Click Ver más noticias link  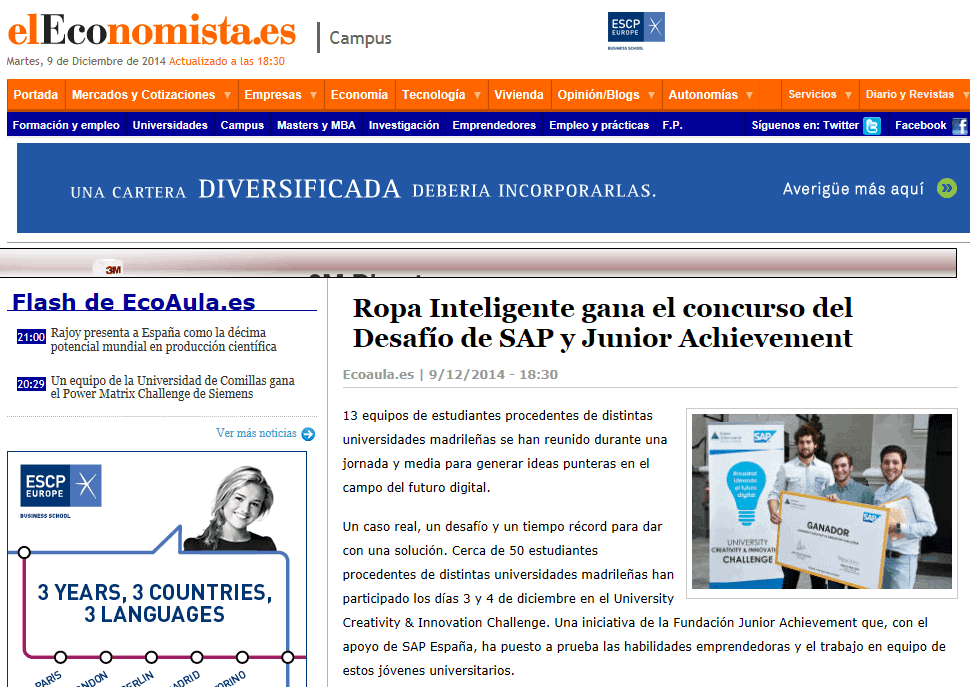[256, 433]
